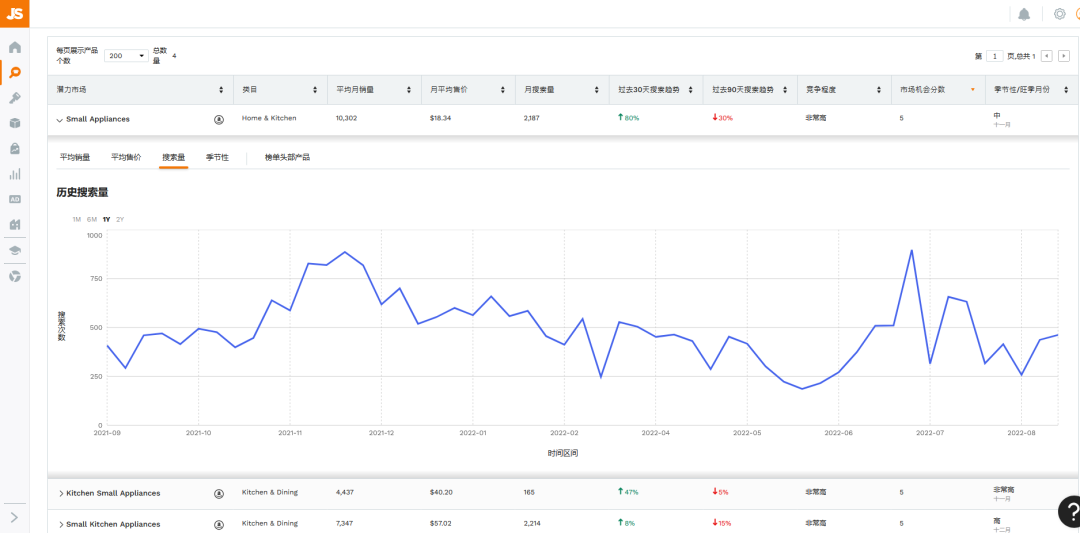This screenshot has height=533, width=1080.
Task: Click the page number input field
Action: [x=995, y=56]
